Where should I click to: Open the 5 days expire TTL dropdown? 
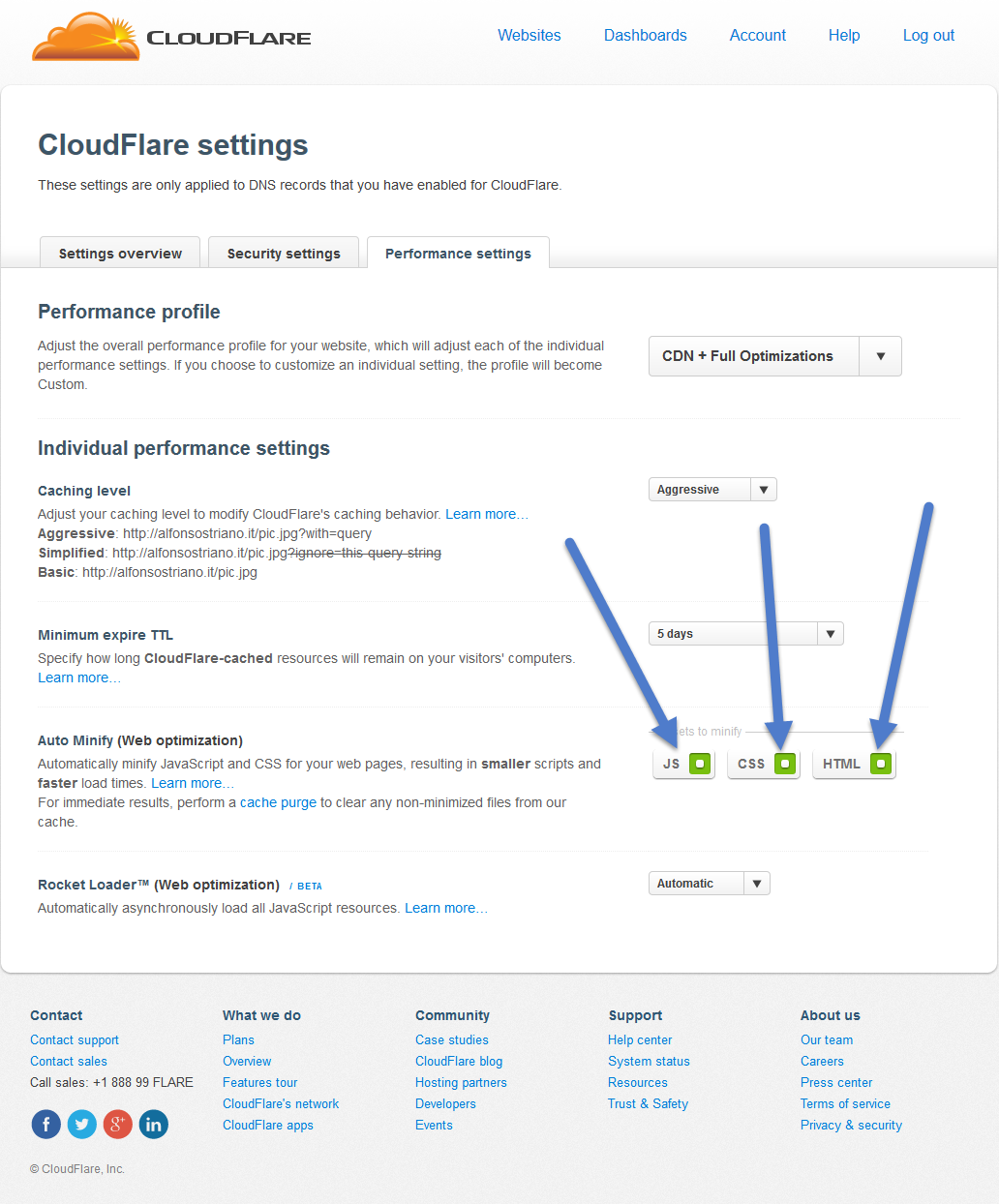click(745, 634)
